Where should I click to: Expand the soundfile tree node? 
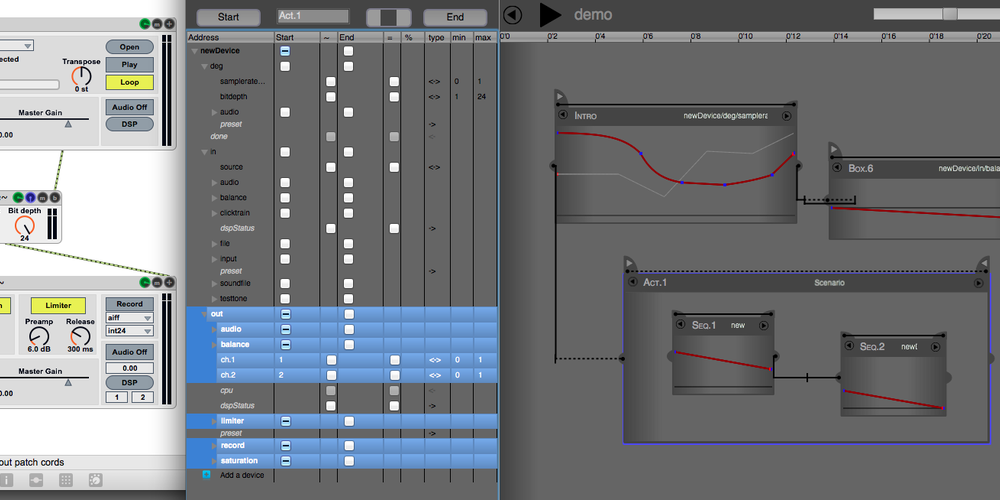click(214, 283)
